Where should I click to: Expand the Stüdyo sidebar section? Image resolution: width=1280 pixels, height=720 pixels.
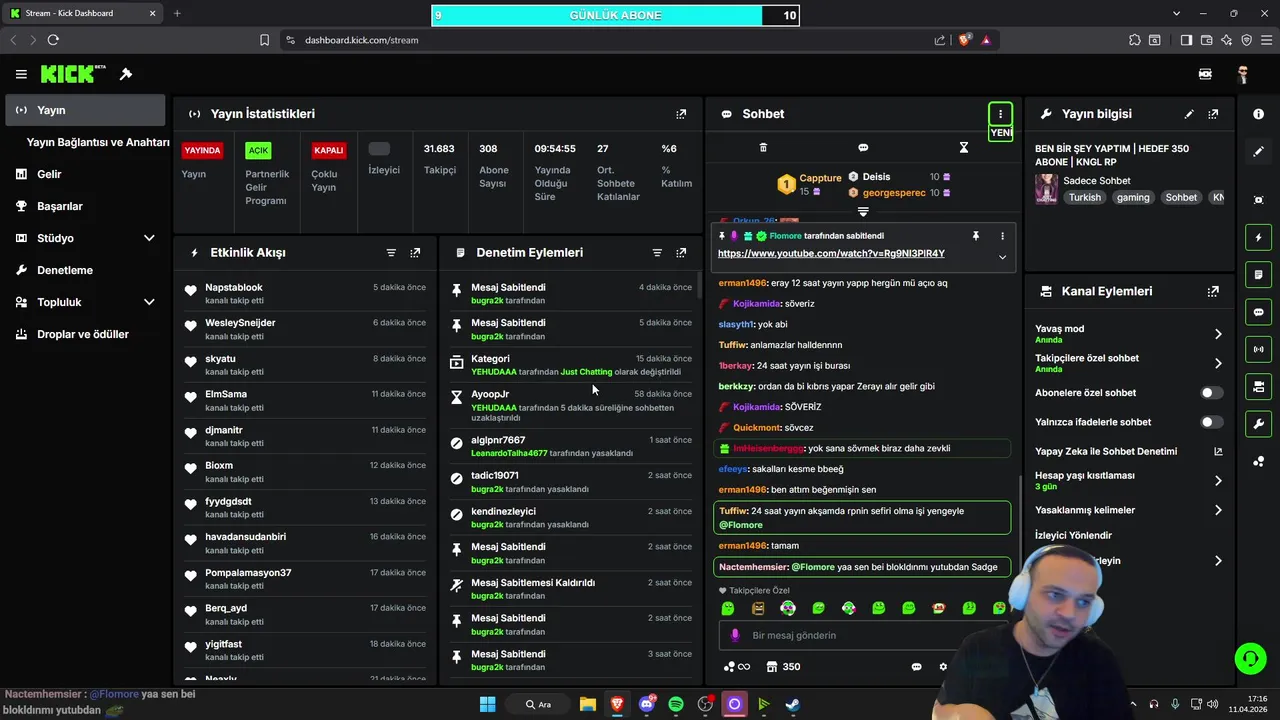click(149, 238)
